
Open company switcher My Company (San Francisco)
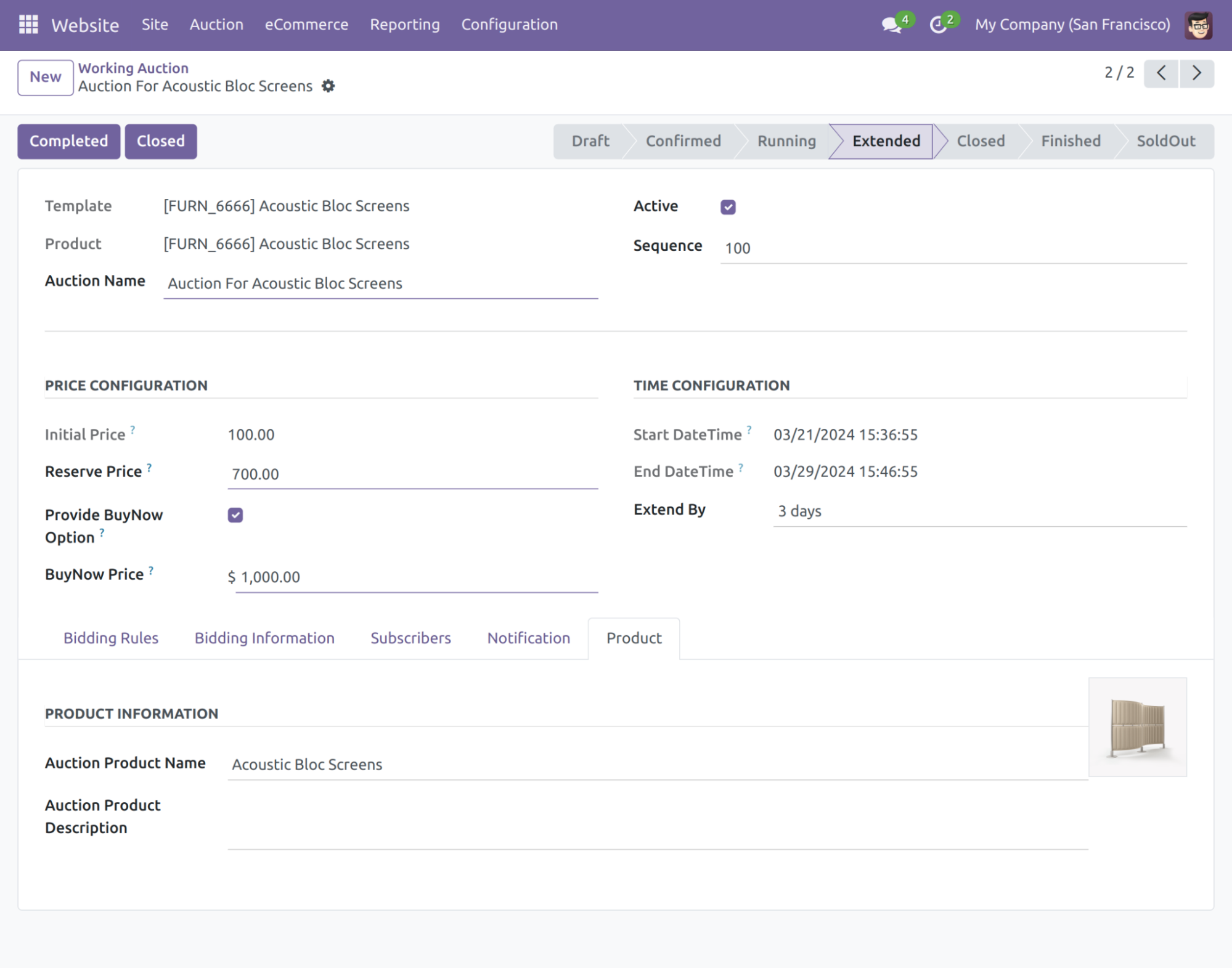point(1072,25)
